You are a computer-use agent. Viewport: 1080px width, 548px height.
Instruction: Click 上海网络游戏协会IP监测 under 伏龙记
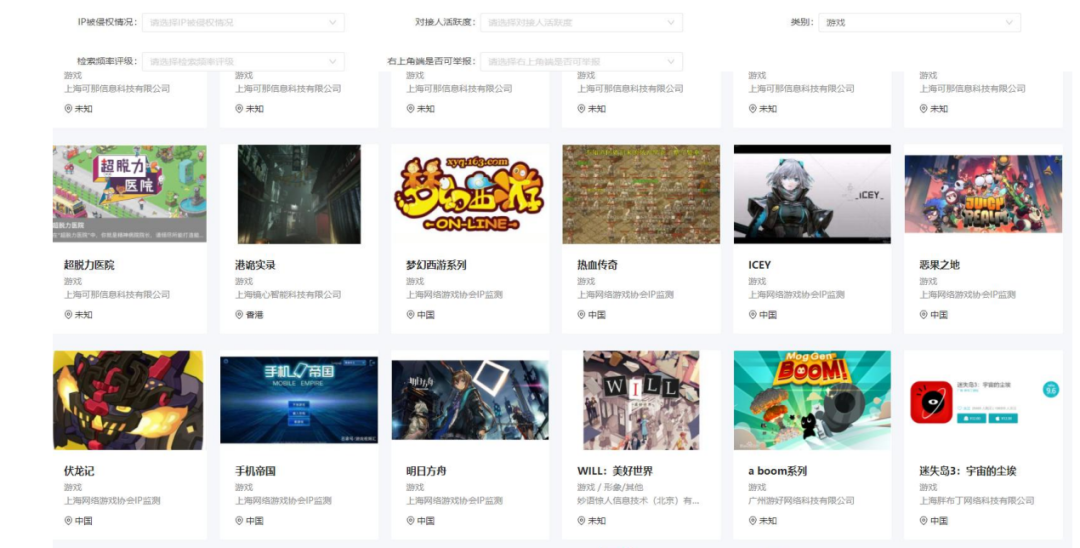coord(112,500)
